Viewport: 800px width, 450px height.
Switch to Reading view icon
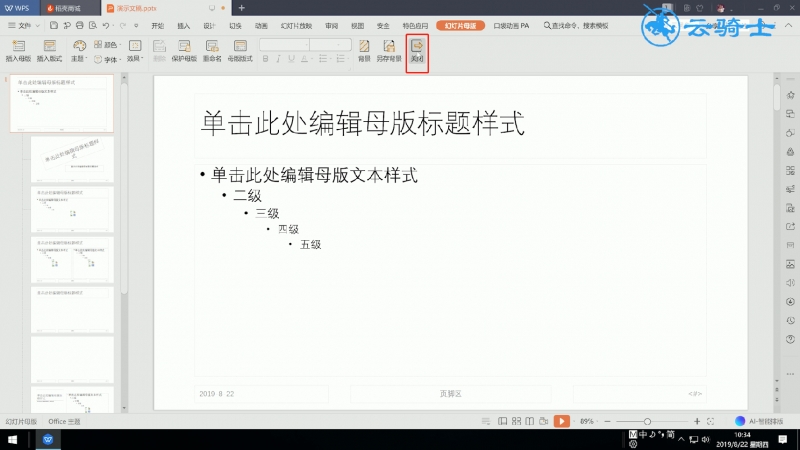click(x=530, y=421)
